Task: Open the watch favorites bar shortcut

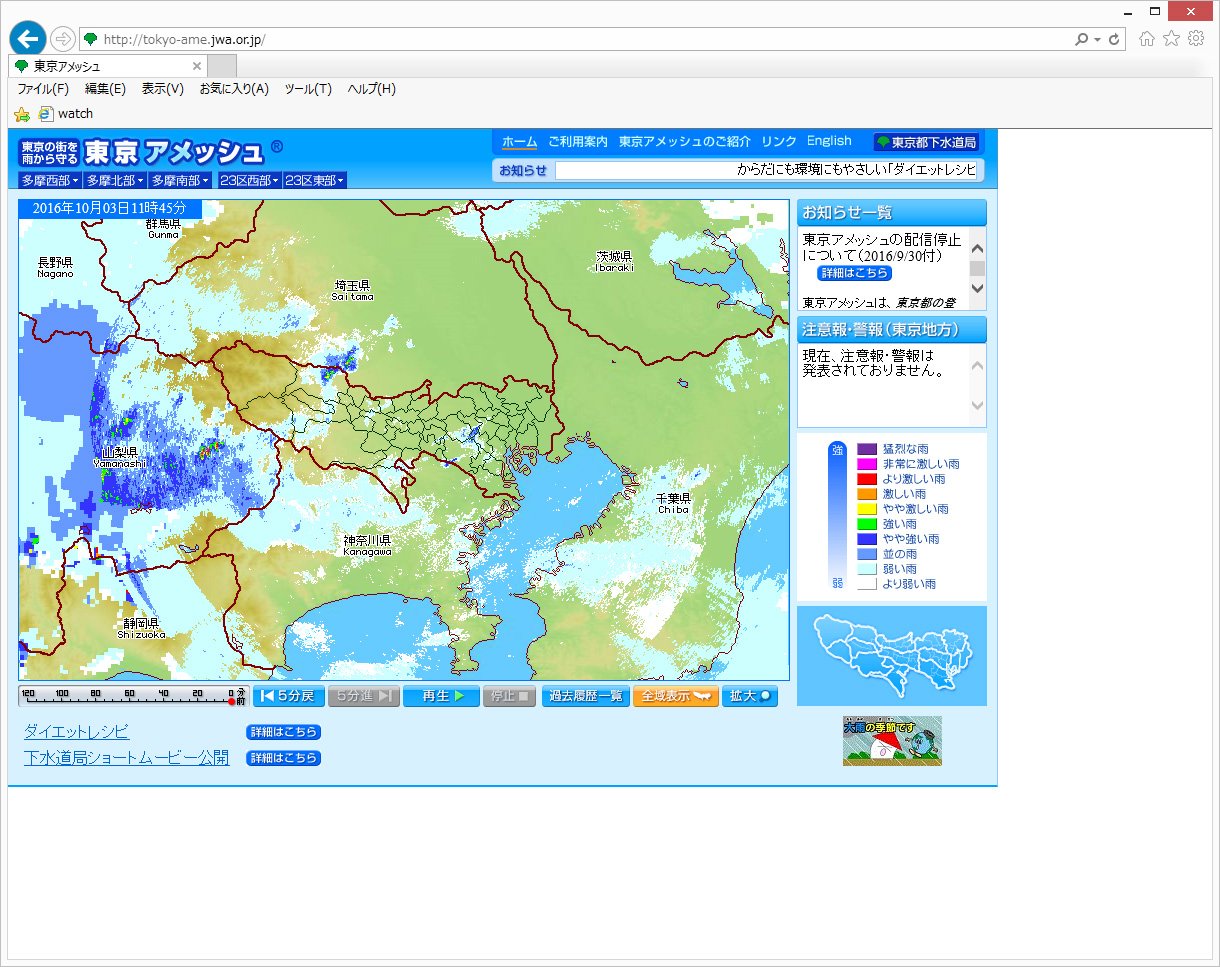Action: 66,114
